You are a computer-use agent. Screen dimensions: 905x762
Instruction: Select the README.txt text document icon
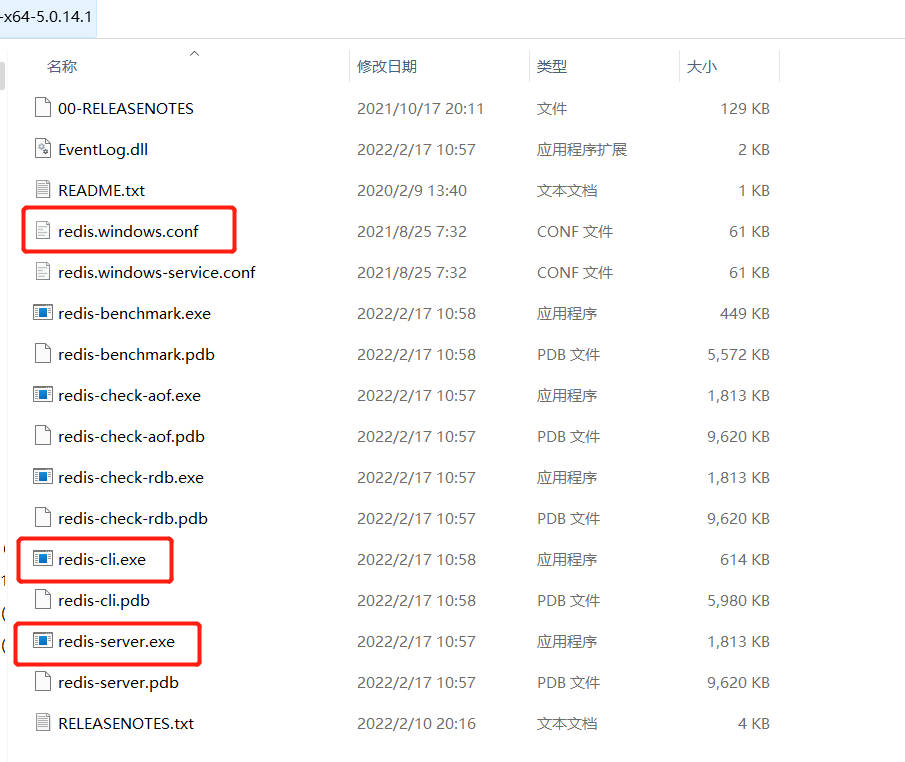tap(43, 189)
